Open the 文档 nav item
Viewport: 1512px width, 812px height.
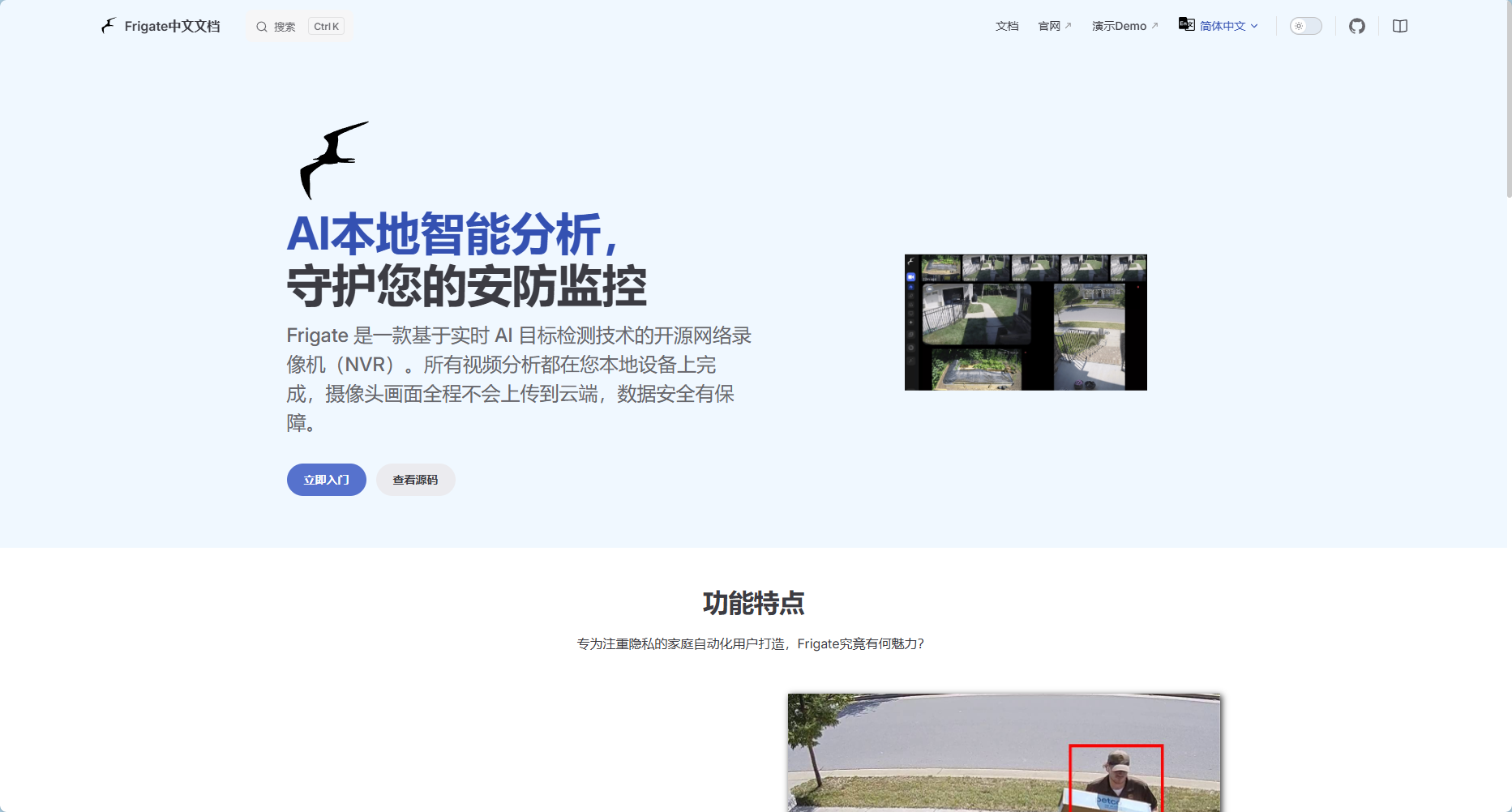pos(1007,26)
